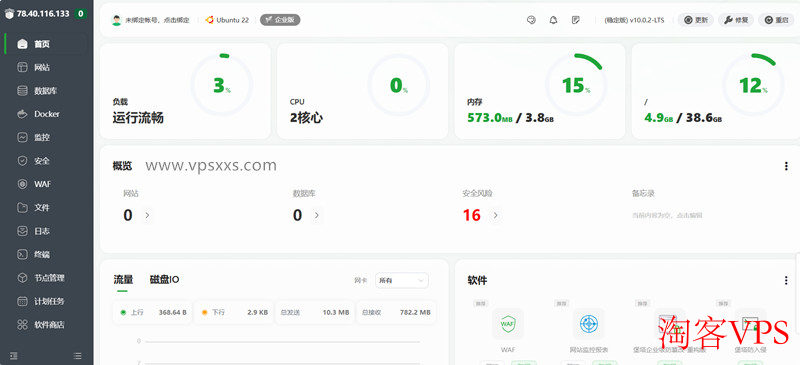Click the v10.0.2-LTS version label
Image resolution: width=800 pixels, height=365 pixels.
point(634,20)
